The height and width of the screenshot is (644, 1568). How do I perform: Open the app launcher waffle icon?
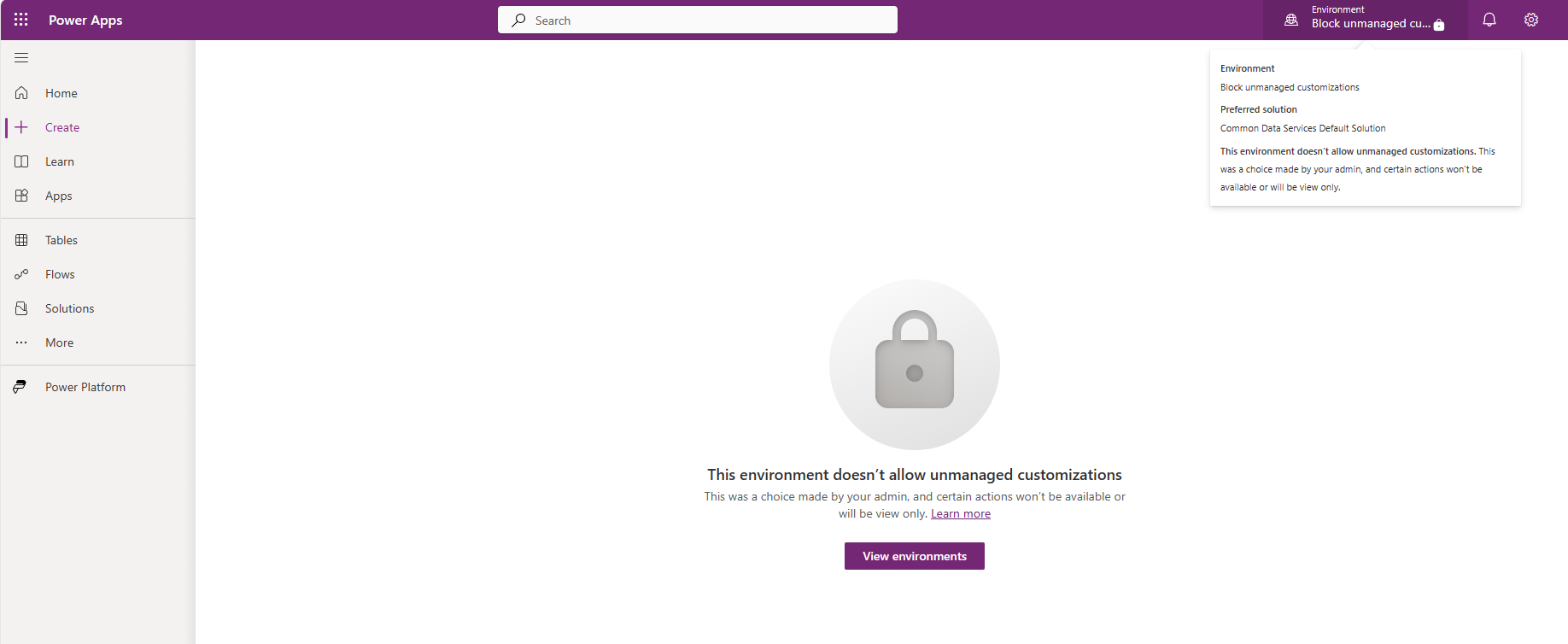21,20
